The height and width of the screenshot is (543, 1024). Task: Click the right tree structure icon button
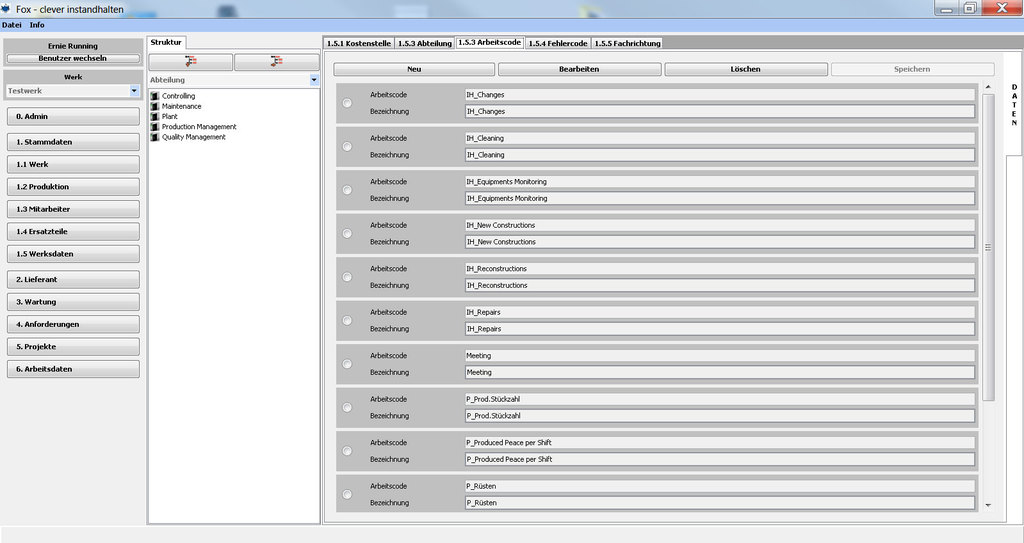pos(276,62)
